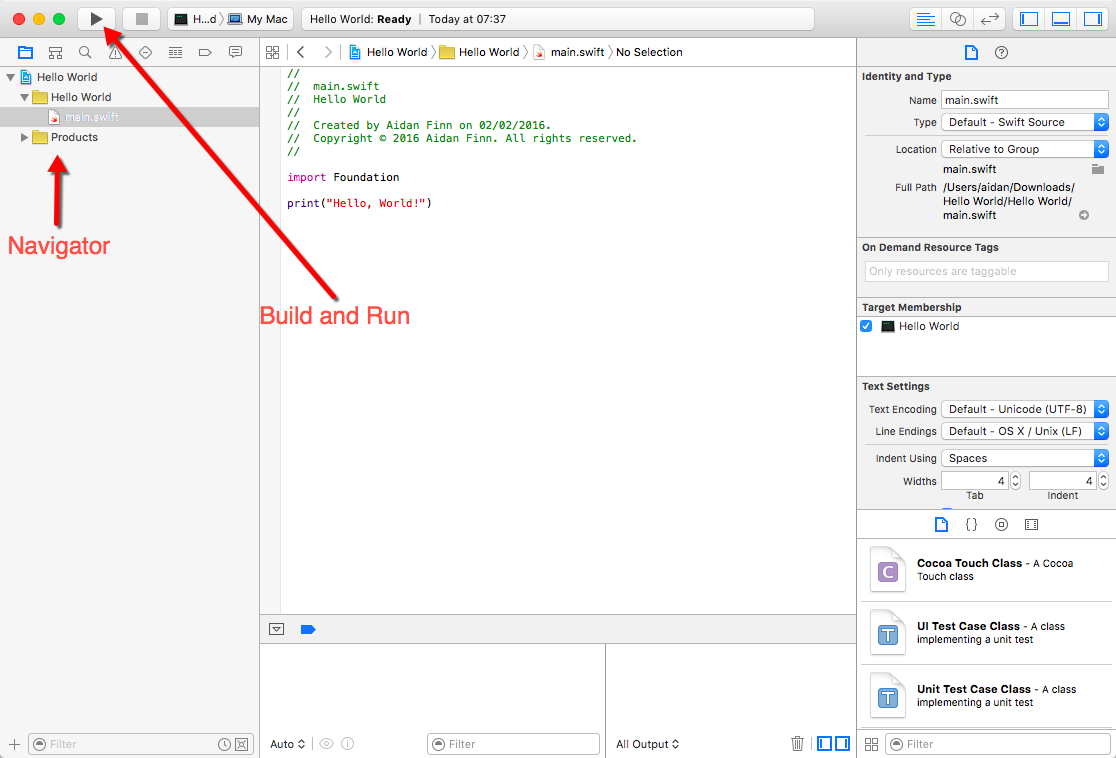This screenshot has height=758, width=1116.
Task: Open the Text Encoding dropdown
Action: tap(1025, 409)
